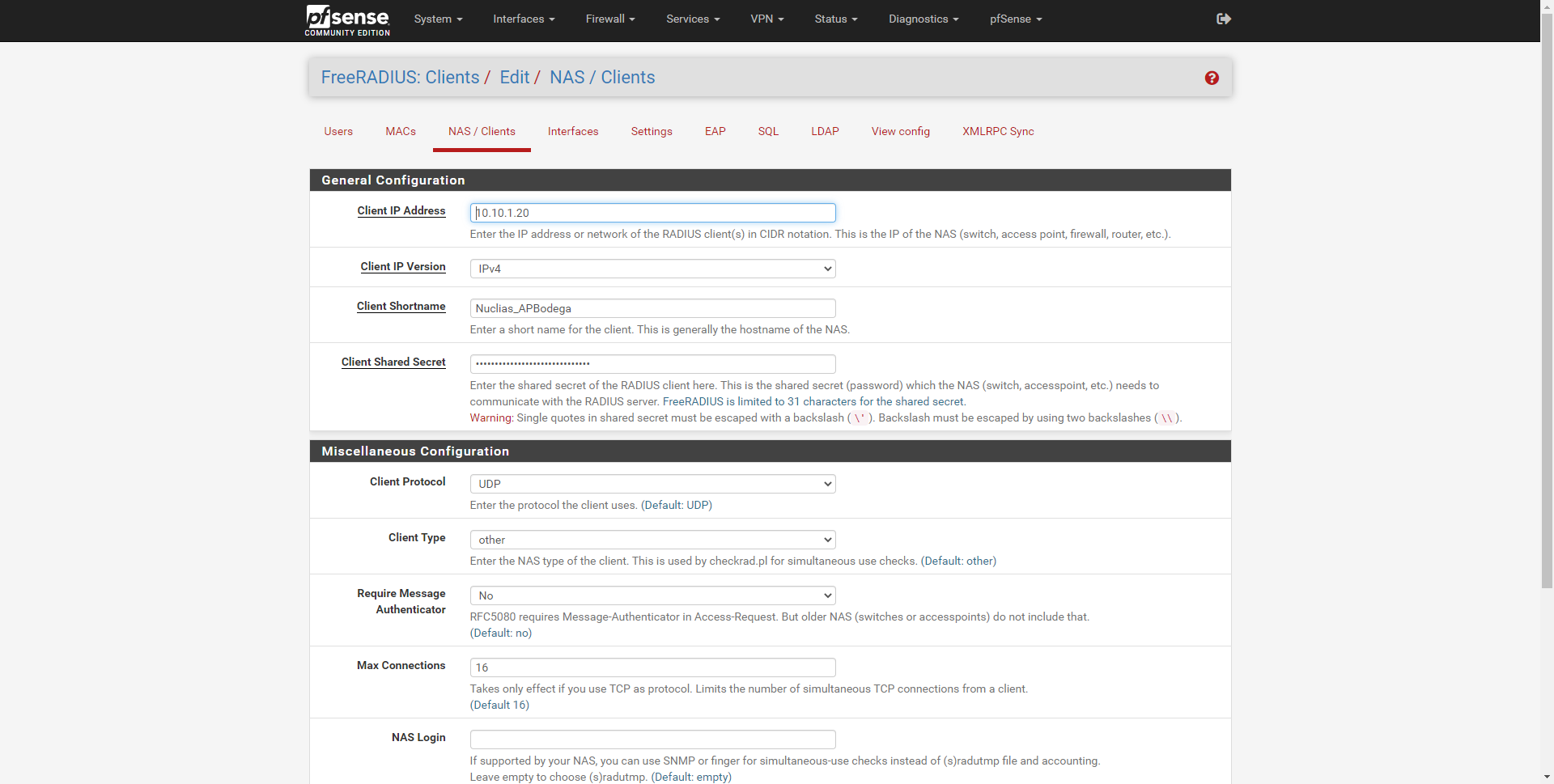
Task: Open the View config tab
Action: [x=901, y=131]
